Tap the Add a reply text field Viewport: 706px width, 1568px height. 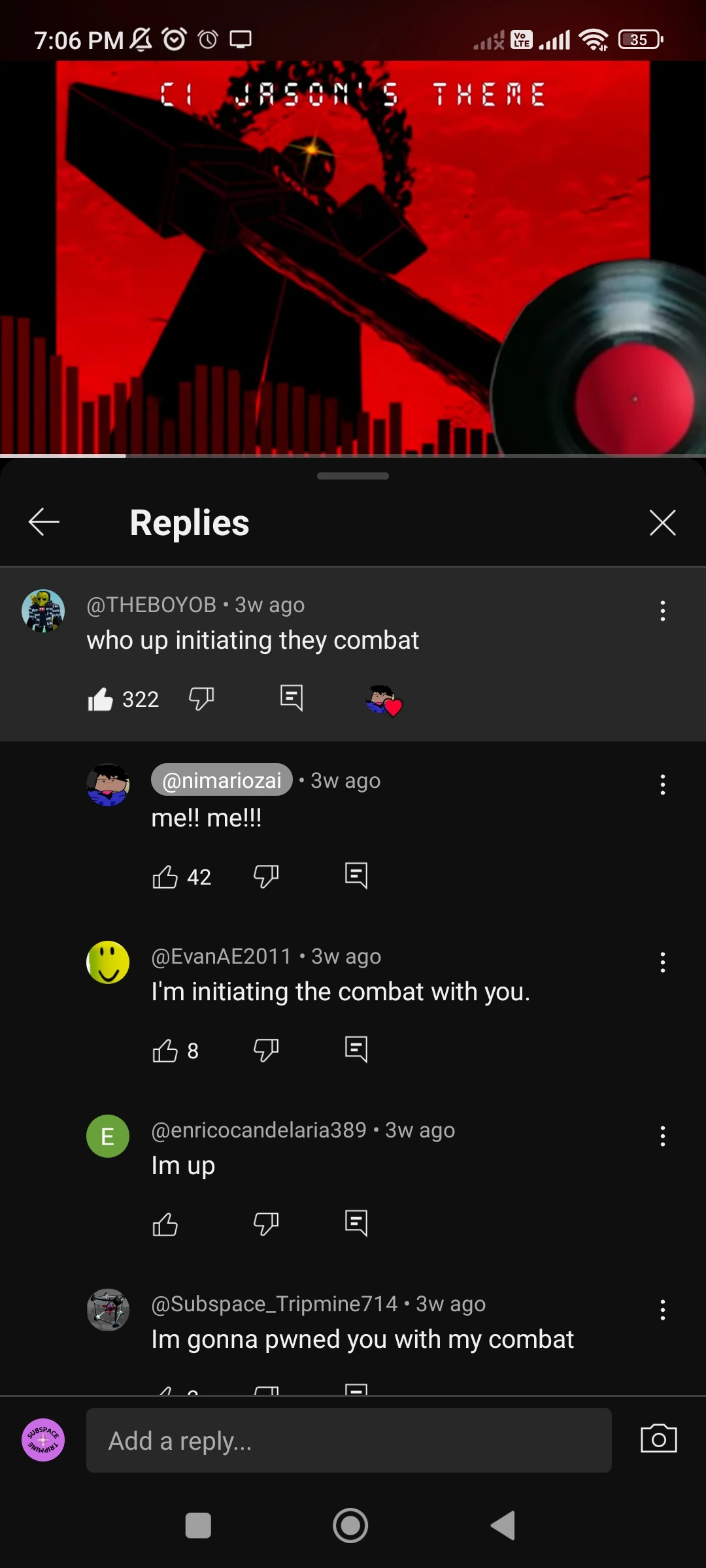click(x=349, y=1440)
